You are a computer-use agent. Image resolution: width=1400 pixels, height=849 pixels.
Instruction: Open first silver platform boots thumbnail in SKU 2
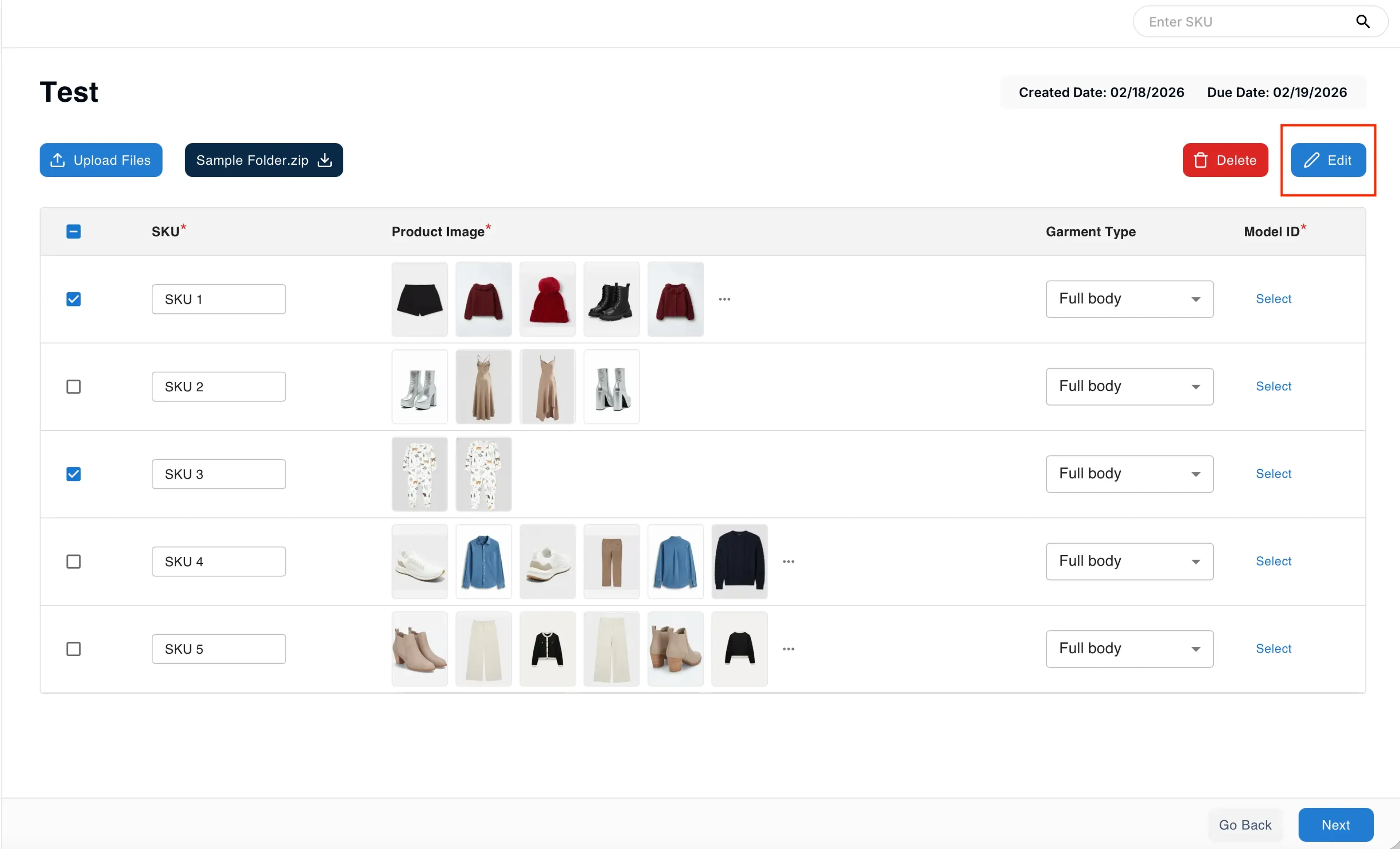(420, 387)
